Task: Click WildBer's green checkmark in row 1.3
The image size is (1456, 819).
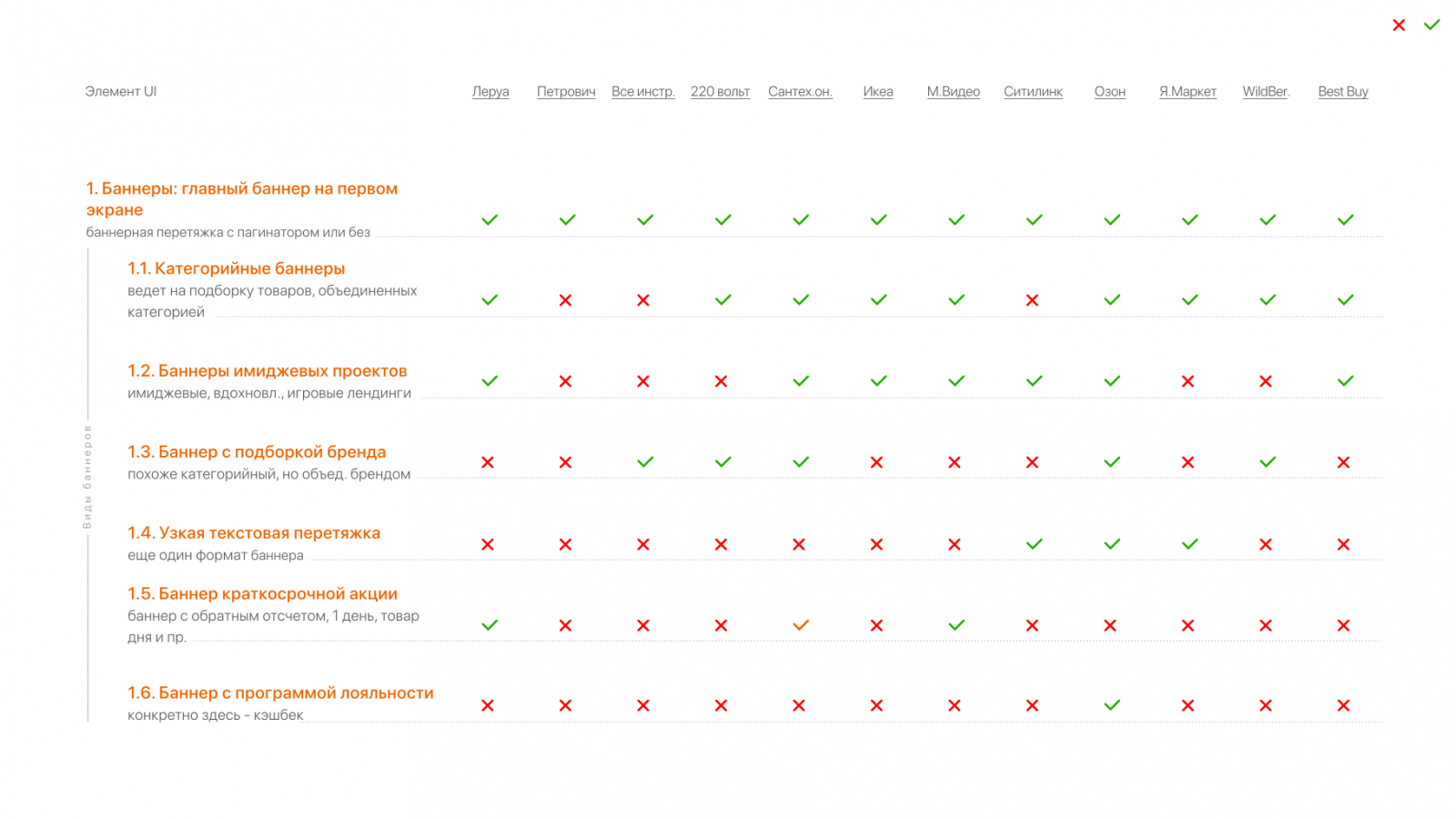Action: [x=1268, y=462]
